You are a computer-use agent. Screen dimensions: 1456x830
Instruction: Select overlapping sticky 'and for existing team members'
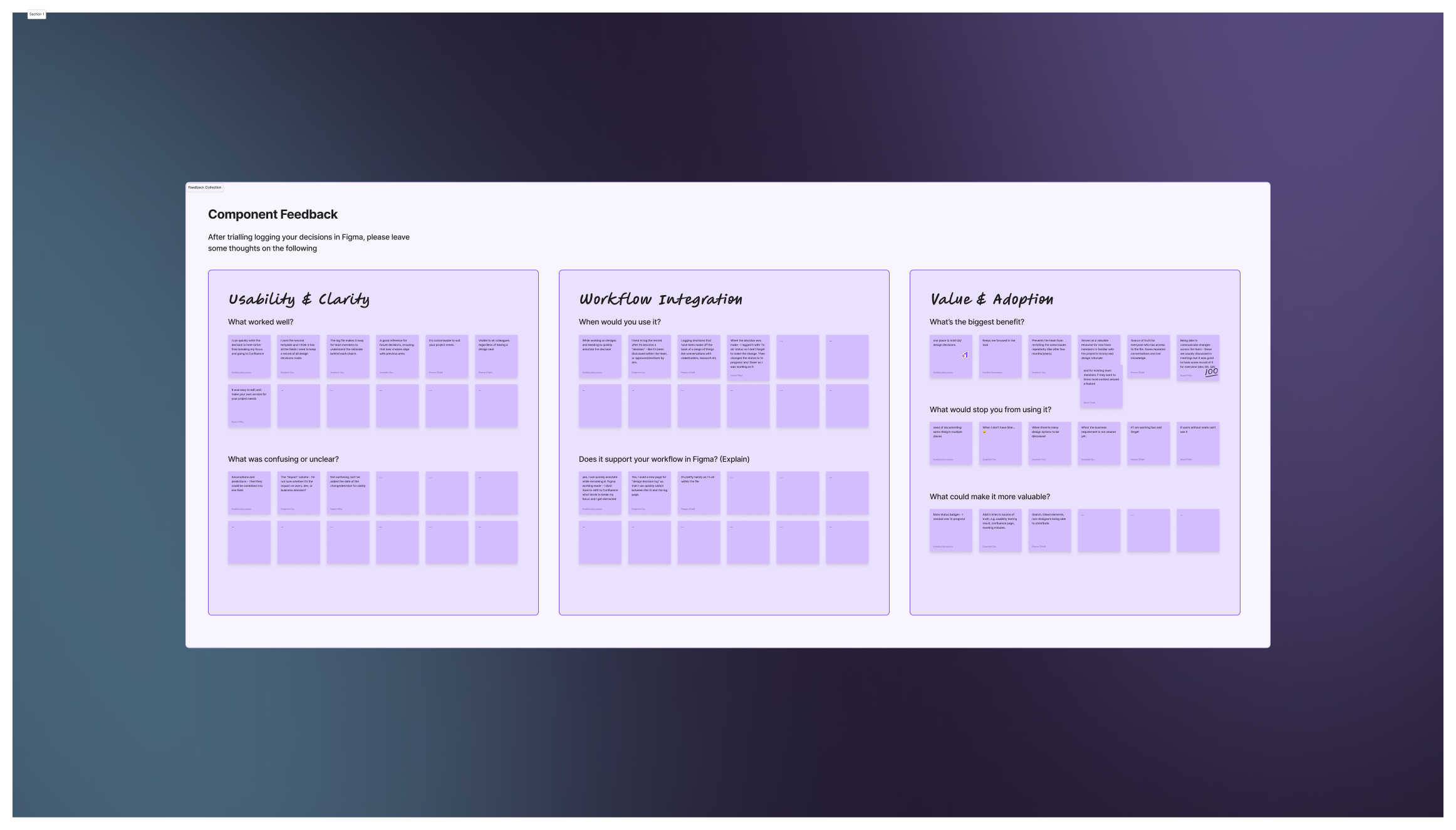pyautogui.click(x=1101, y=390)
